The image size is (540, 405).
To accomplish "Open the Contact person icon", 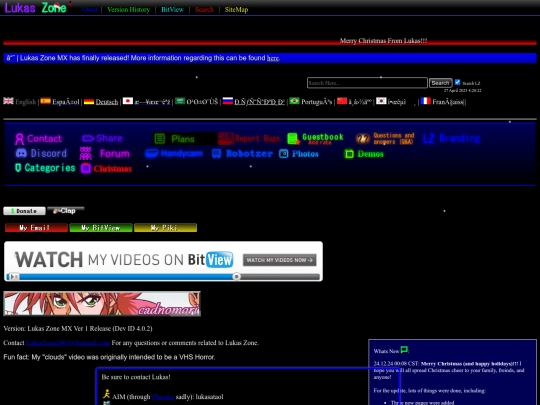I will point(20,139).
